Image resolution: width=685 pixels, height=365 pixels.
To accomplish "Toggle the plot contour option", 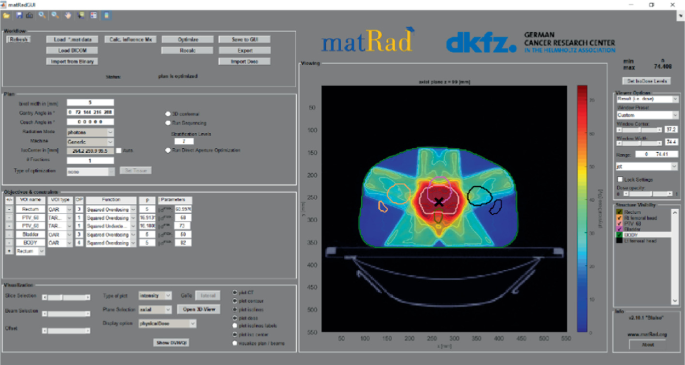I will point(235,301).
